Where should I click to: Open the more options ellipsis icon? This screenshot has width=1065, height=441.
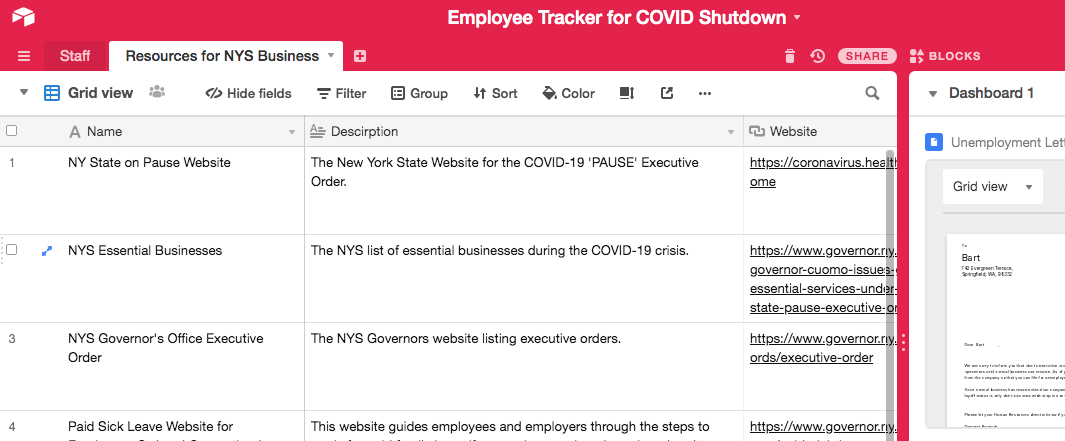click(x=705, y=93)
